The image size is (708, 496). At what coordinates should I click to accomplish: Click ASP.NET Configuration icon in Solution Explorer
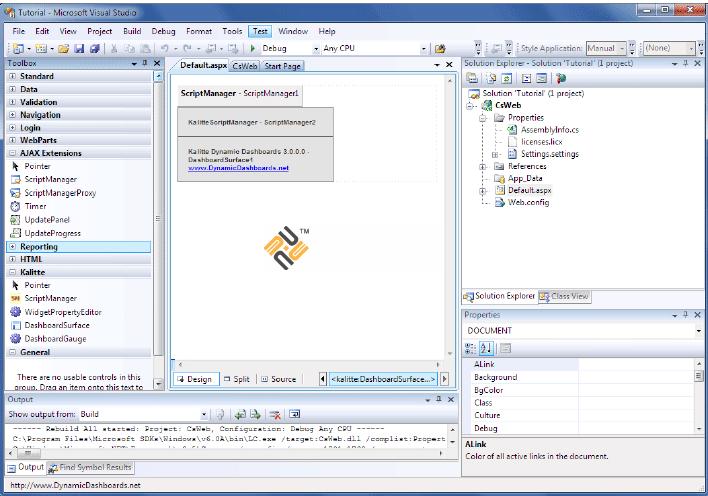tap(561, 78)
